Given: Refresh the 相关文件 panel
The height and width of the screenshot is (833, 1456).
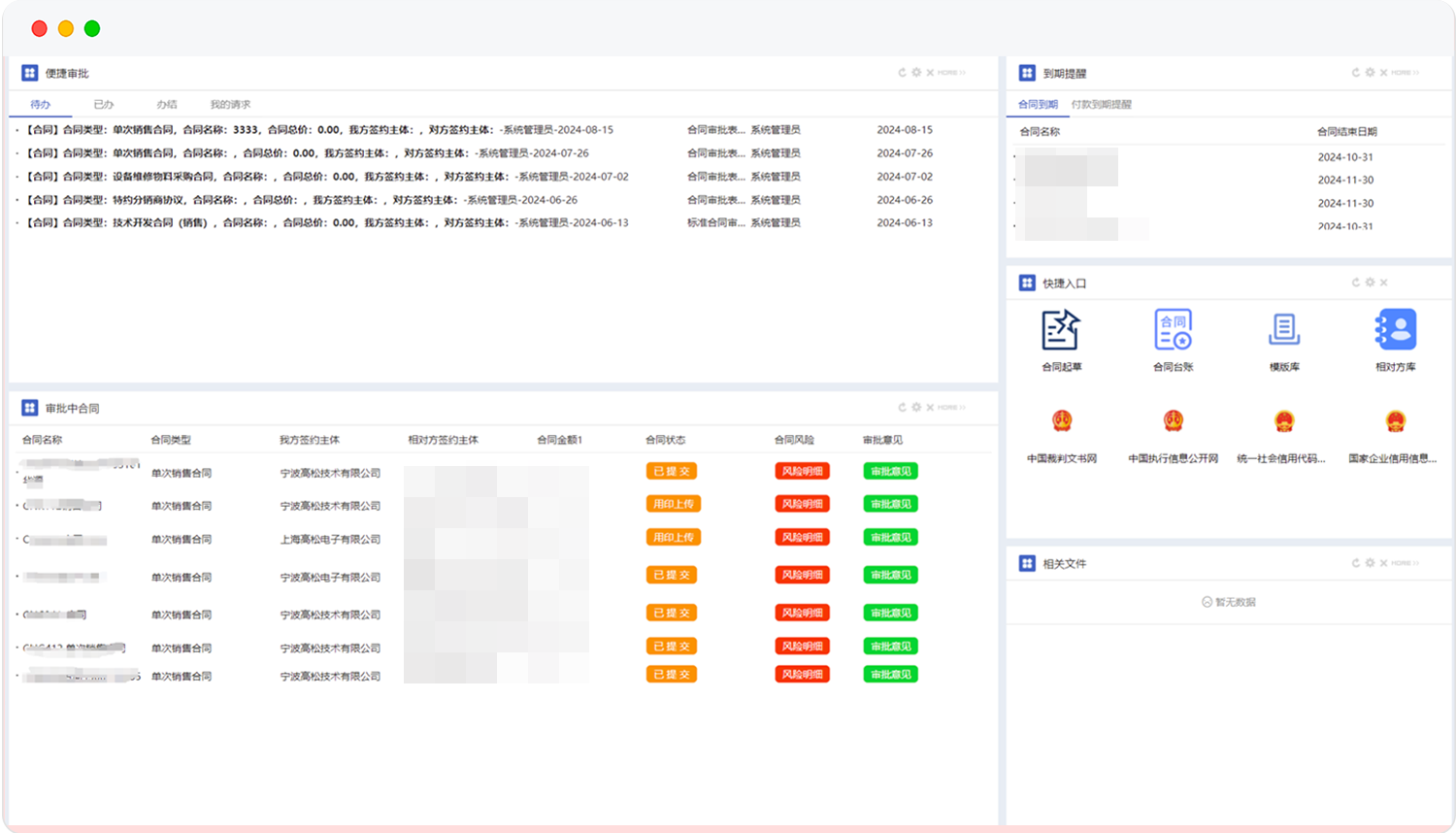Looking at the screenshot, I should point(1356,563).
